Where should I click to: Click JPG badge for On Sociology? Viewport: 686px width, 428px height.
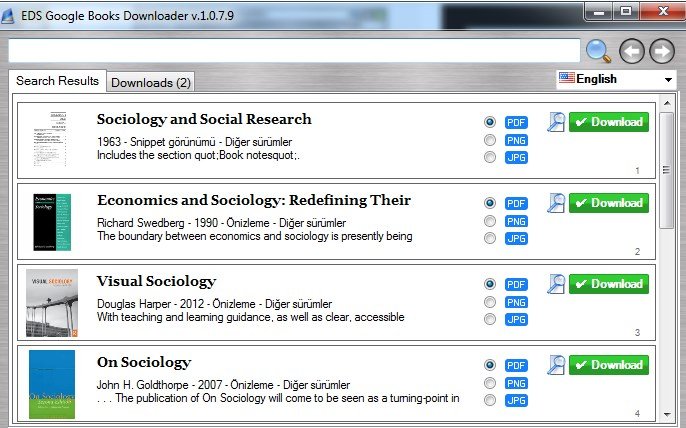[516, 400]
